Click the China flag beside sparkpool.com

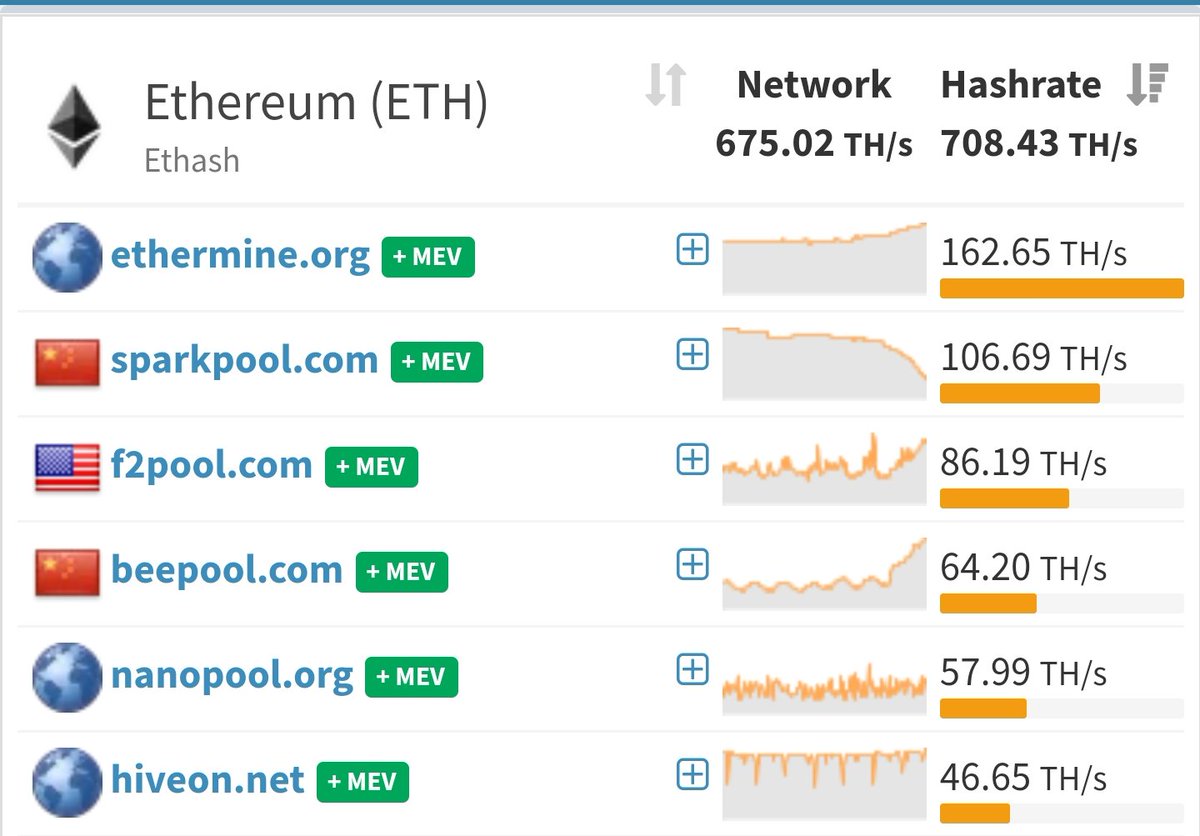tap(67, 362)
